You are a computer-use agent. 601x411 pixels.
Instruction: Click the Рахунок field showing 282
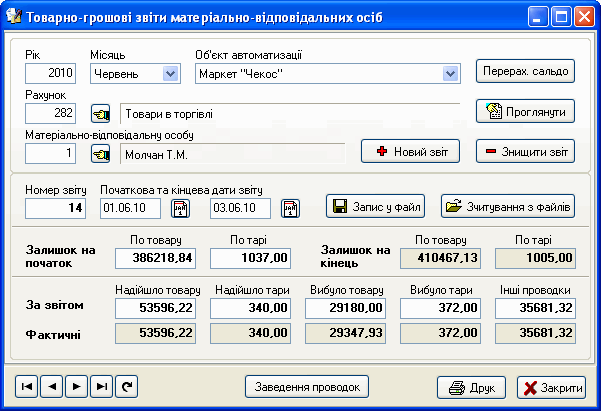(50, 113)
